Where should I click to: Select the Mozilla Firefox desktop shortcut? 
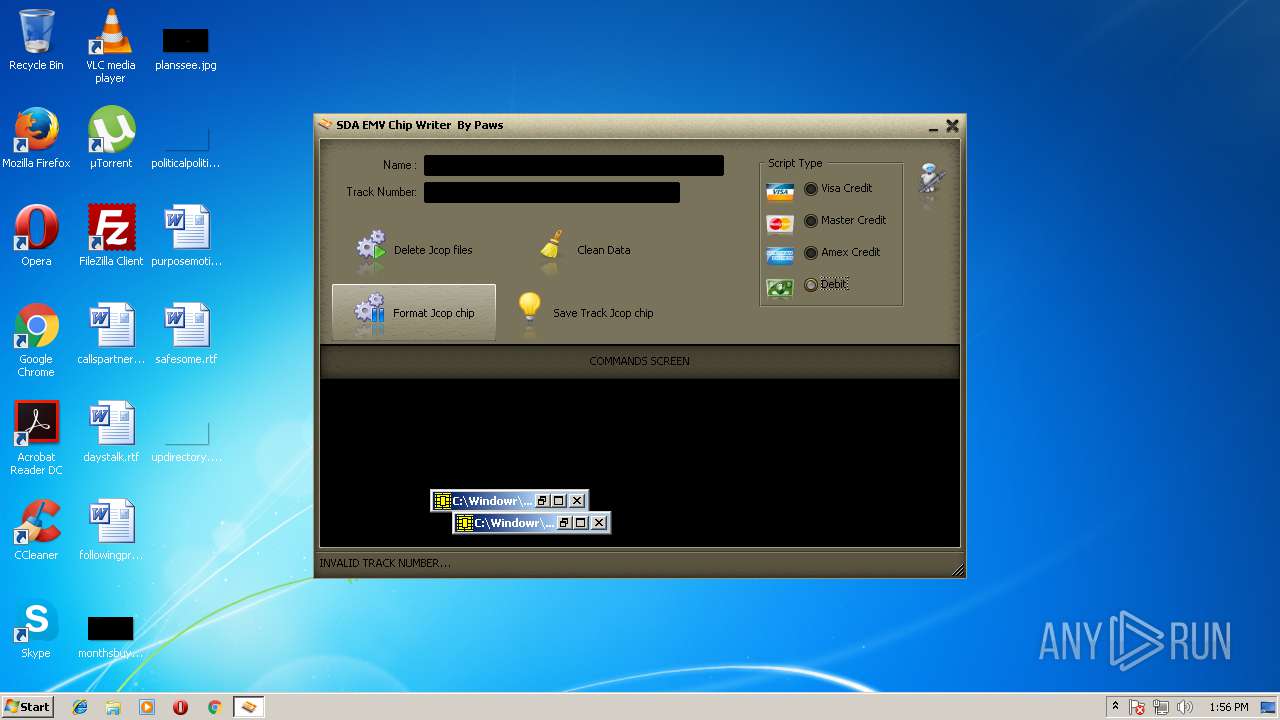[x=36, y=138]
